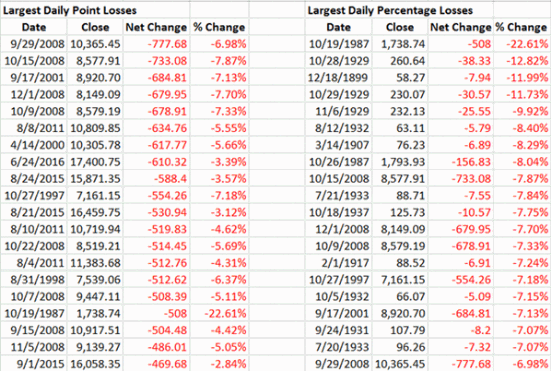Select the right table's % Change header
This screenshot has width=551, height=371.
pyautogui.click(x=521, y=27)
